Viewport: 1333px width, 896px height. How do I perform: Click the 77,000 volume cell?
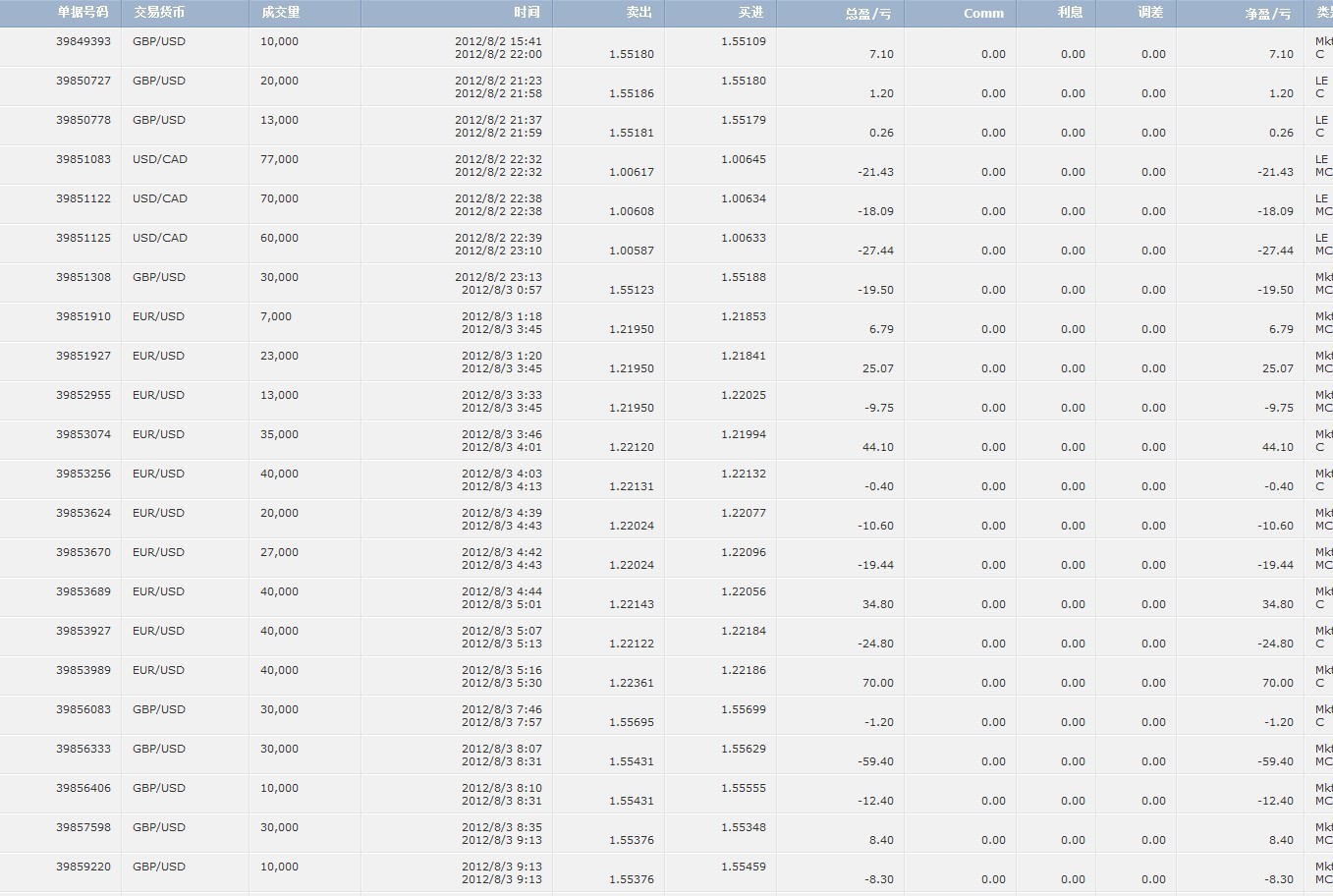point(280,159)
